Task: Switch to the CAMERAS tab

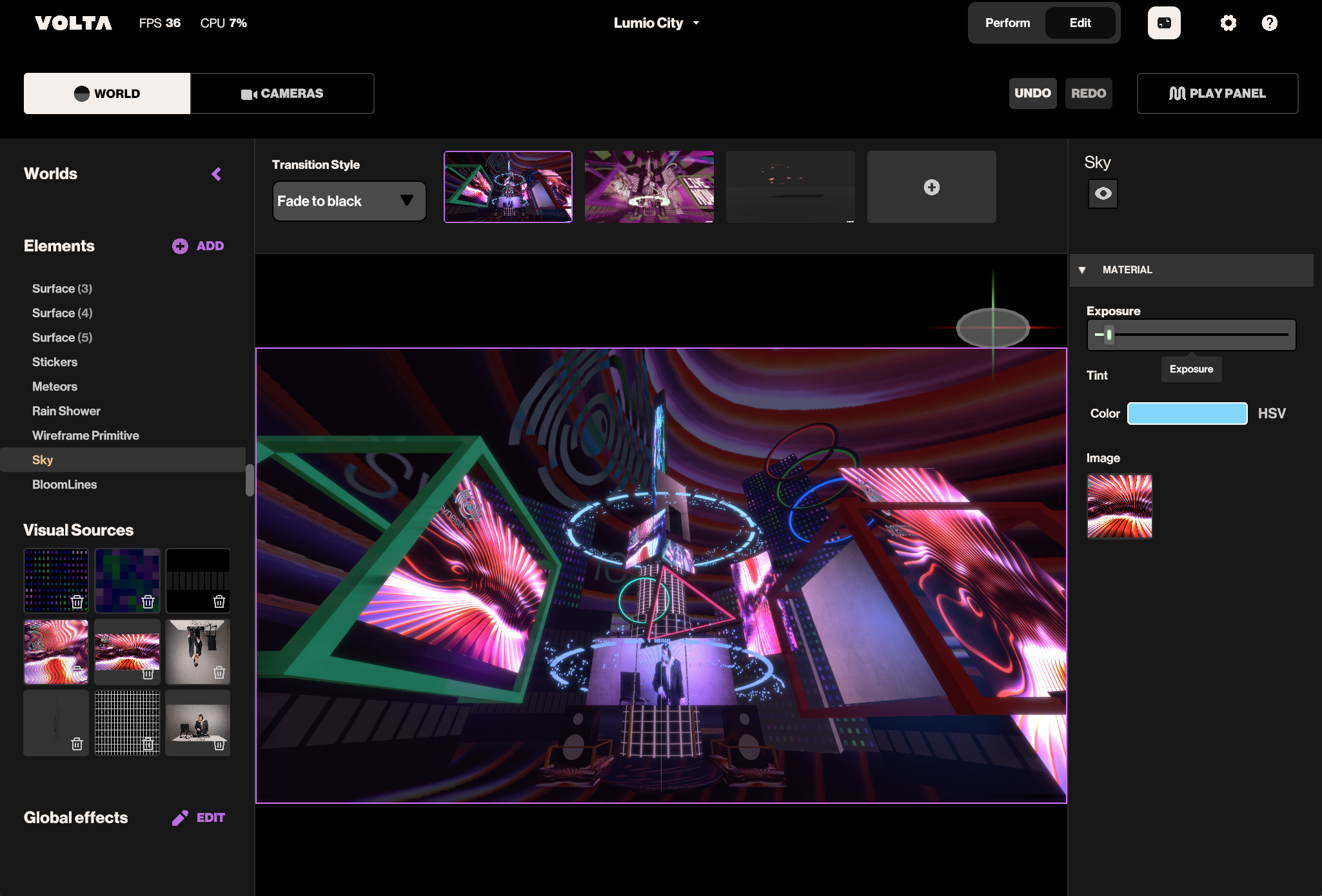Action: [x=282, y=93]
